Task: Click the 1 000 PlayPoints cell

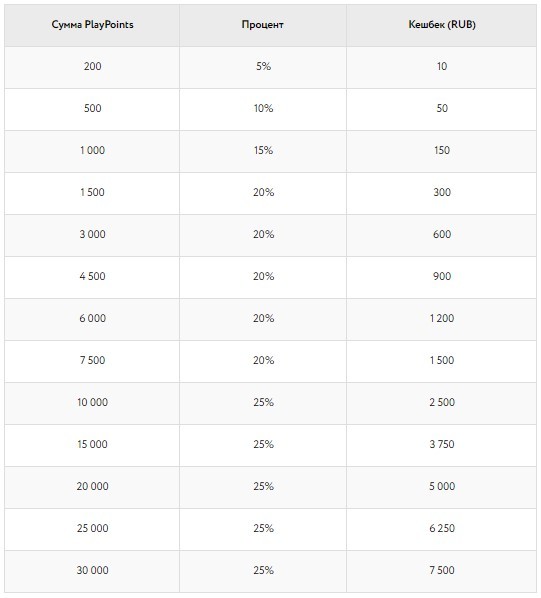Action: click(92, 150)
